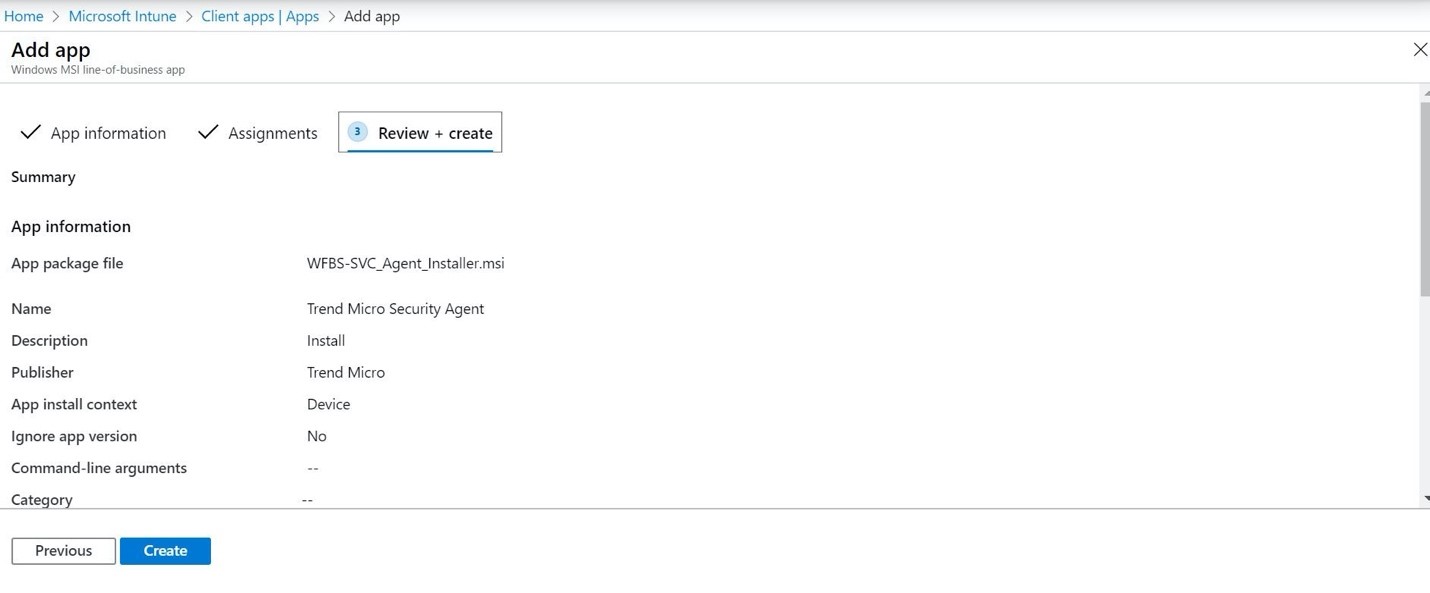Click the App install context label
The image size is (1430, 593).
[x=74, y=405]
